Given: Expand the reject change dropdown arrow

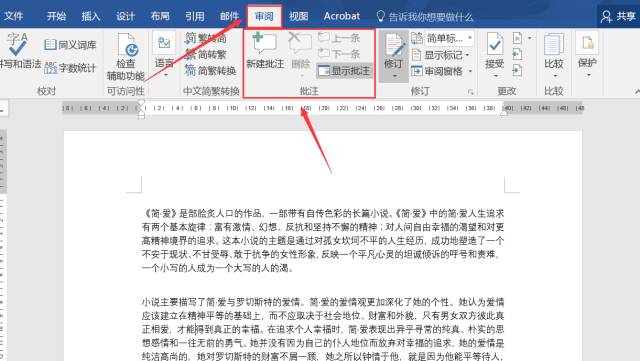Looking at the screenshot, I should [x=529, y=38].
